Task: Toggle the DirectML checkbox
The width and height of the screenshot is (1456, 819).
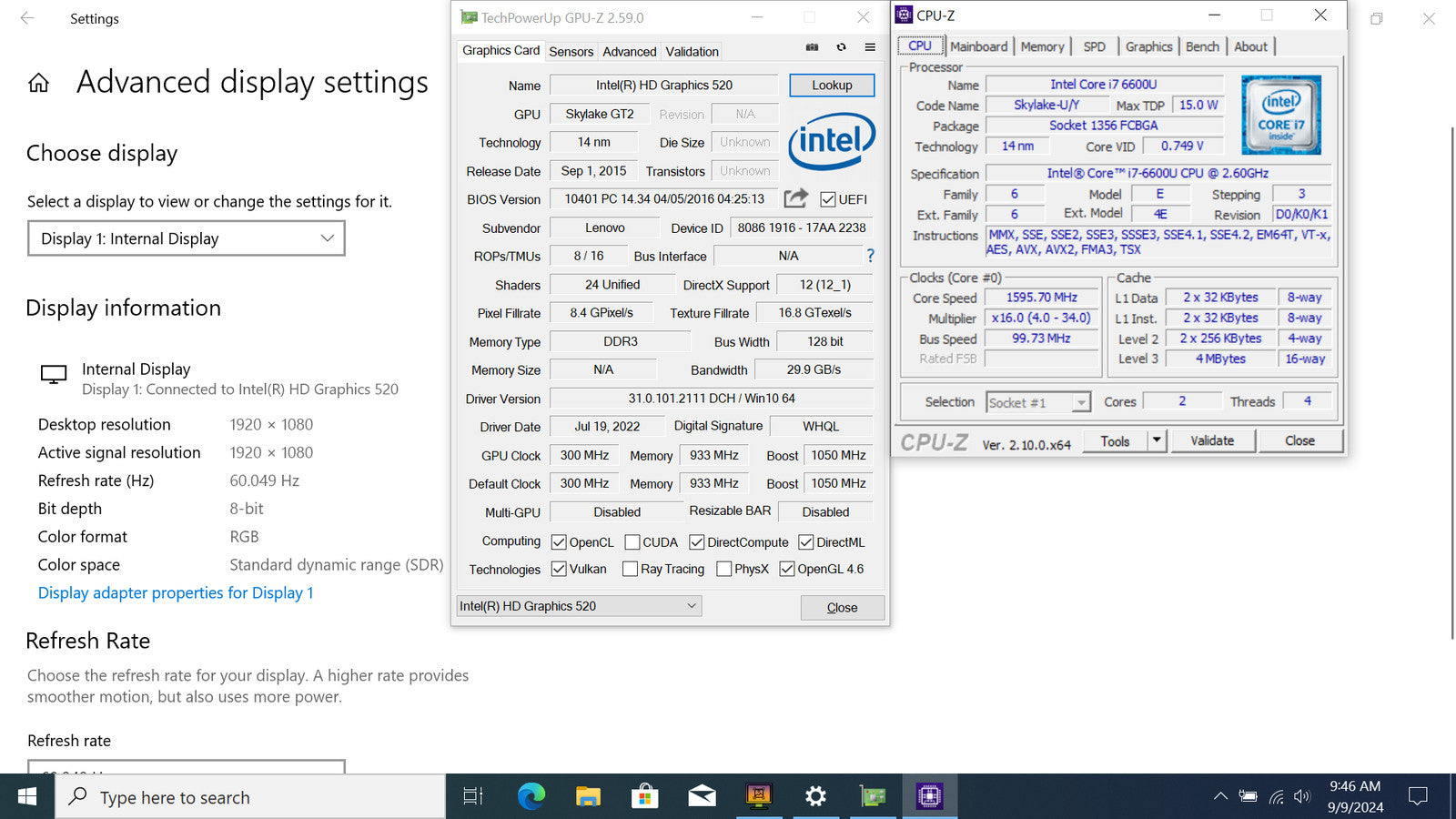Action: click(x=806, y=542)
